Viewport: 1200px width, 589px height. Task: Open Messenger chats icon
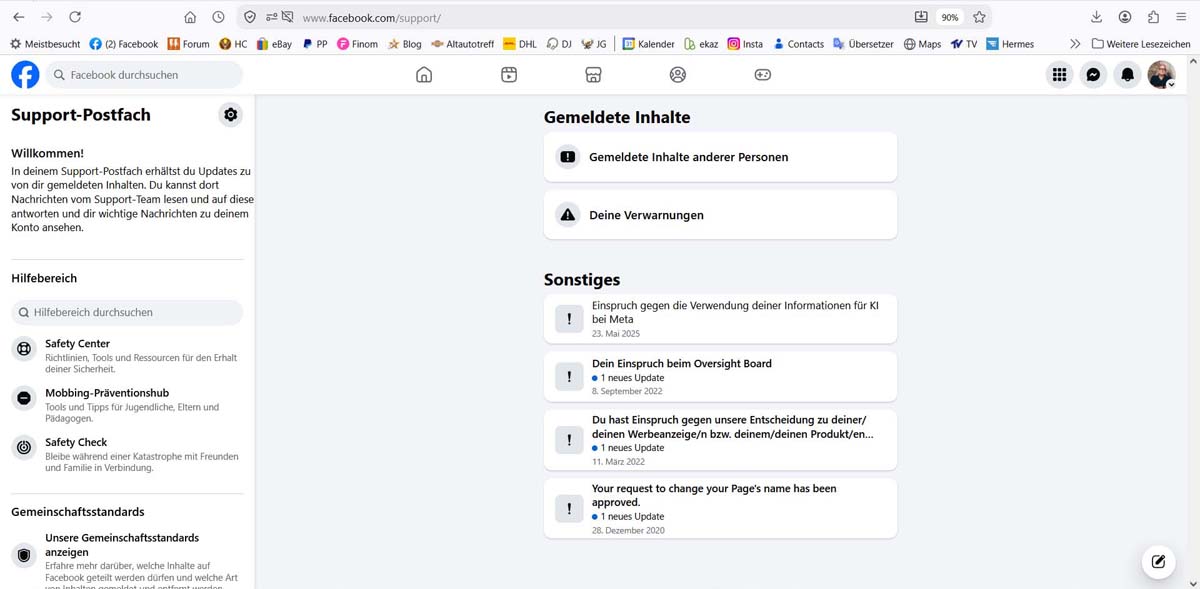[x=1094, y=75]
